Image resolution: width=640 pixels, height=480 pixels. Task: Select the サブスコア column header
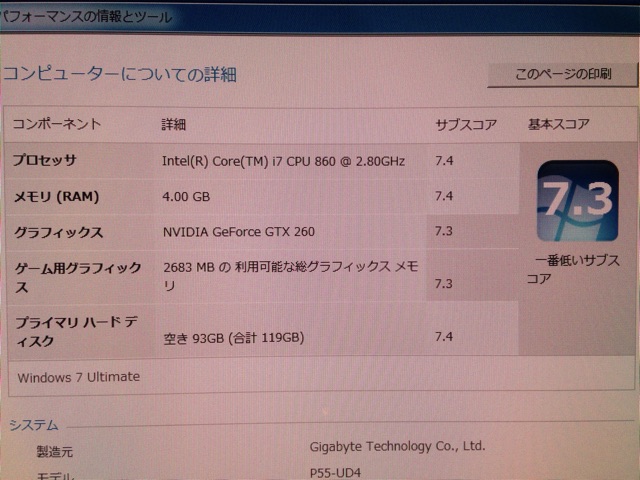point(466,124)
